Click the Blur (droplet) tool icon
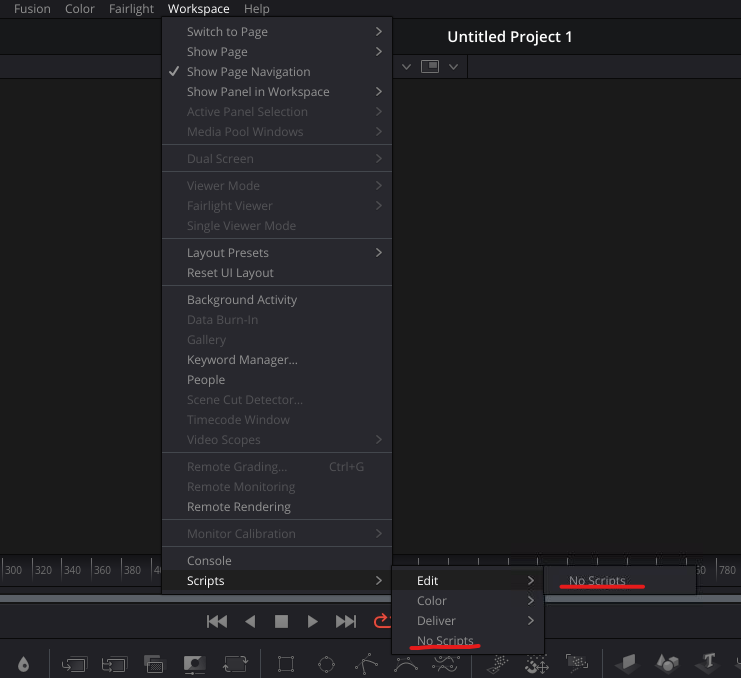741x678 pixels. [23, 663]
